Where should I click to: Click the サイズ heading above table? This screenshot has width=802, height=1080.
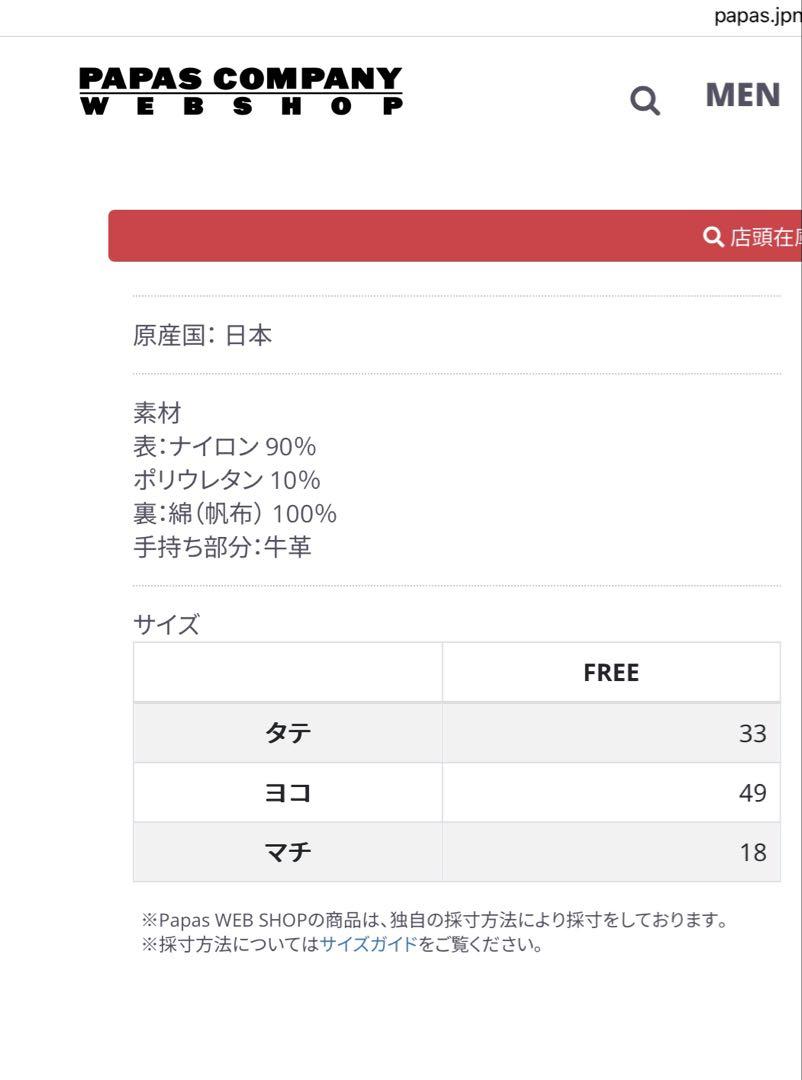(166, 625)
